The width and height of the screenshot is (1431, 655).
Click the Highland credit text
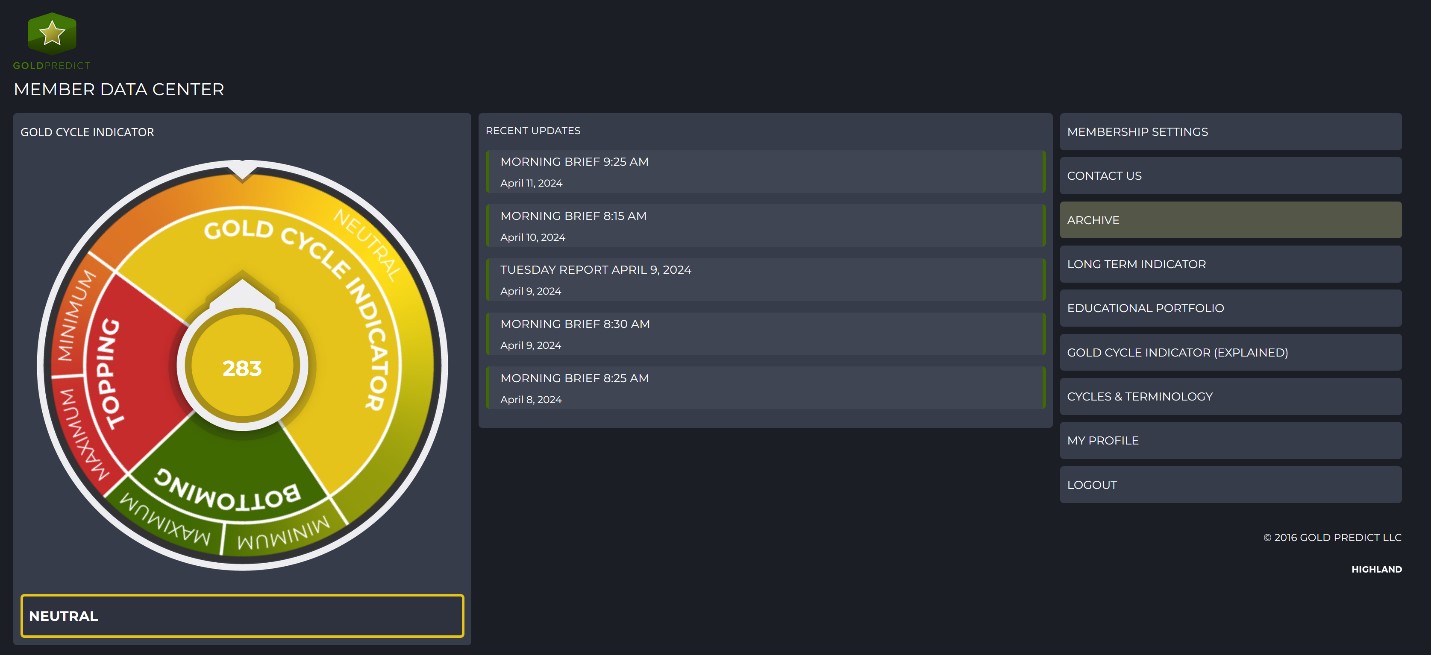pyautogui.click(x=1376, y=569)
